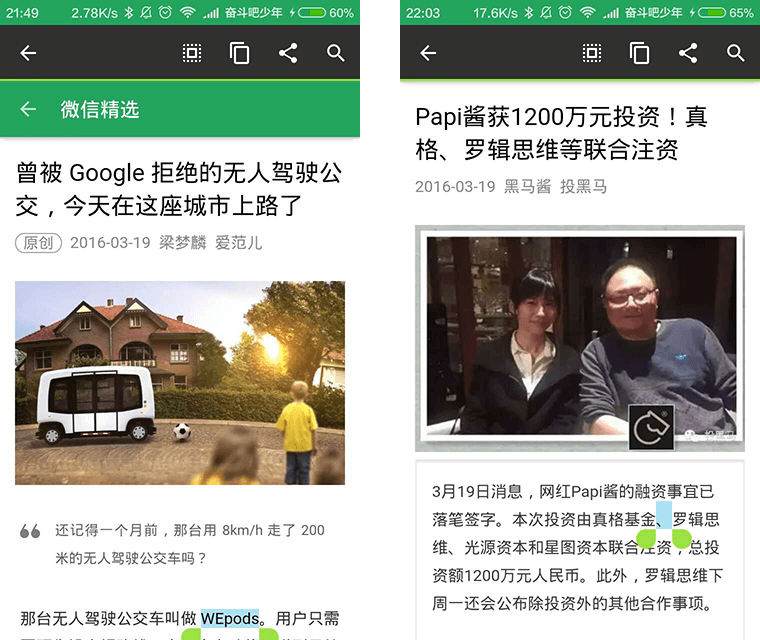Screen dimensions: 760x640
Task: Tap back arrow in left screen dark toolbar
Action: click(x=28, y=53)
